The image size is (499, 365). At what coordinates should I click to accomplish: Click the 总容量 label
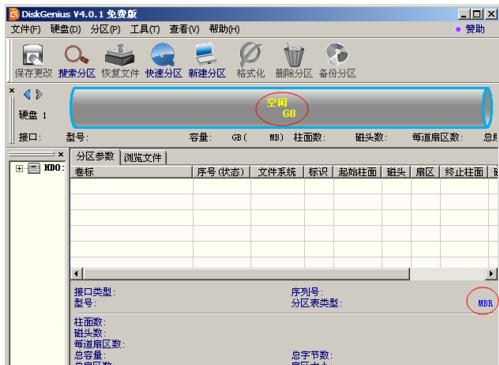pos(90,355)
